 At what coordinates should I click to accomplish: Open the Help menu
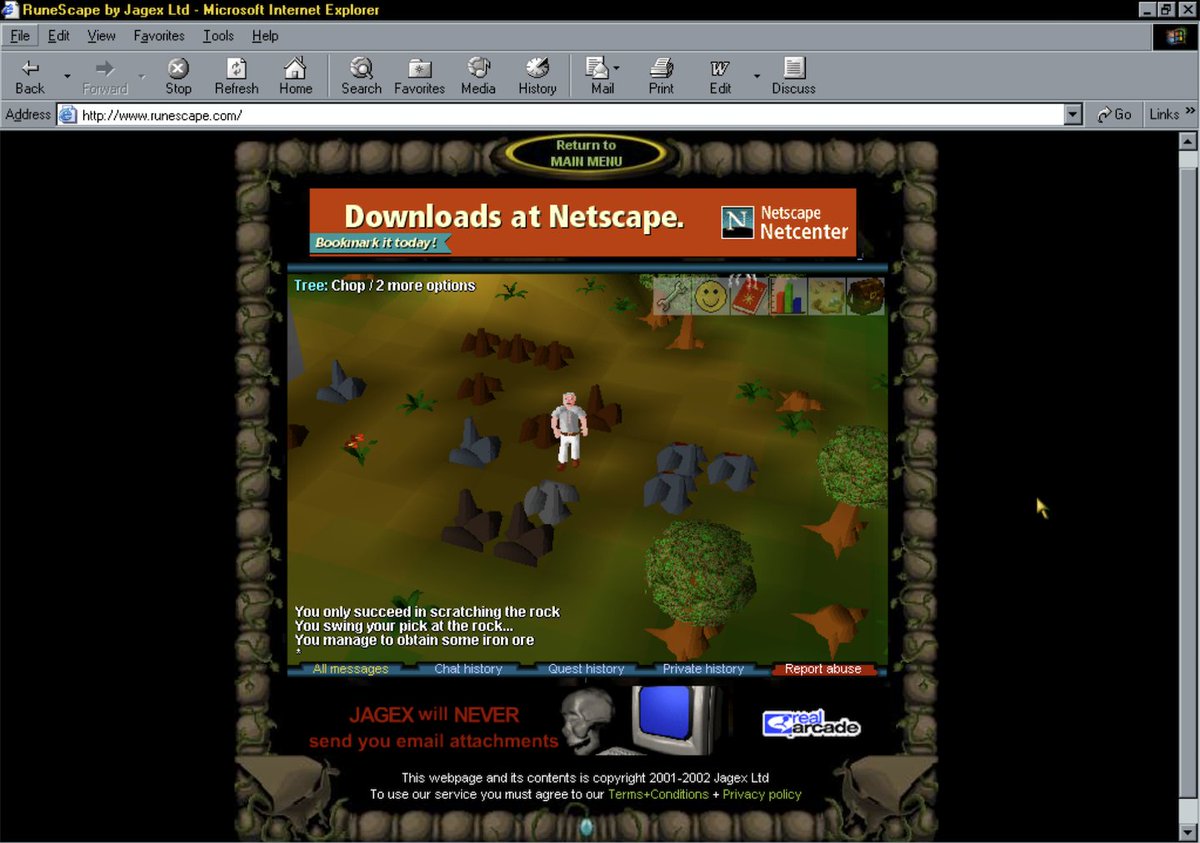265,36
